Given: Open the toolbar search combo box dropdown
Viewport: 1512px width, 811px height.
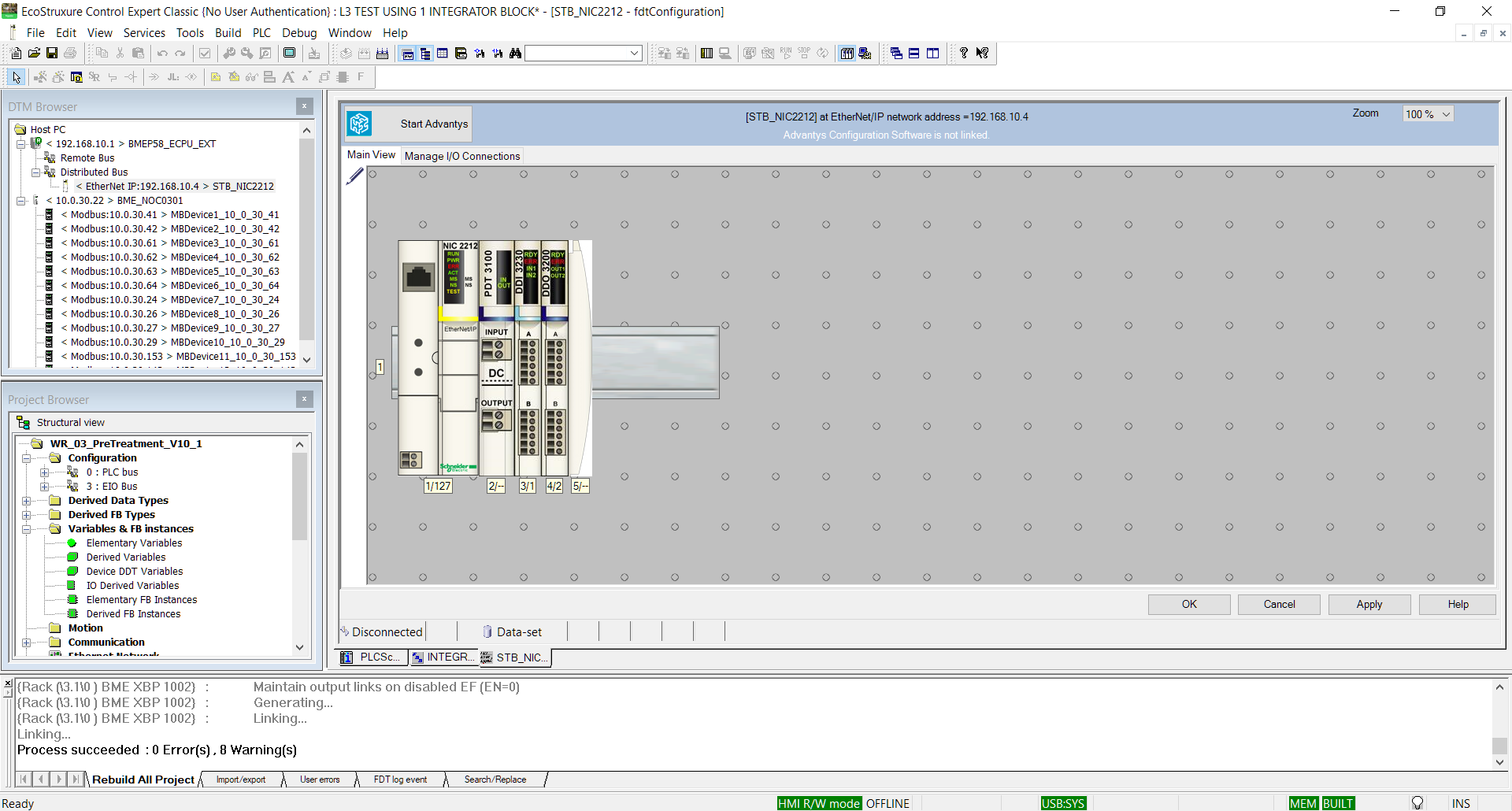Looking at the screenshot, I should pos(635,54).
